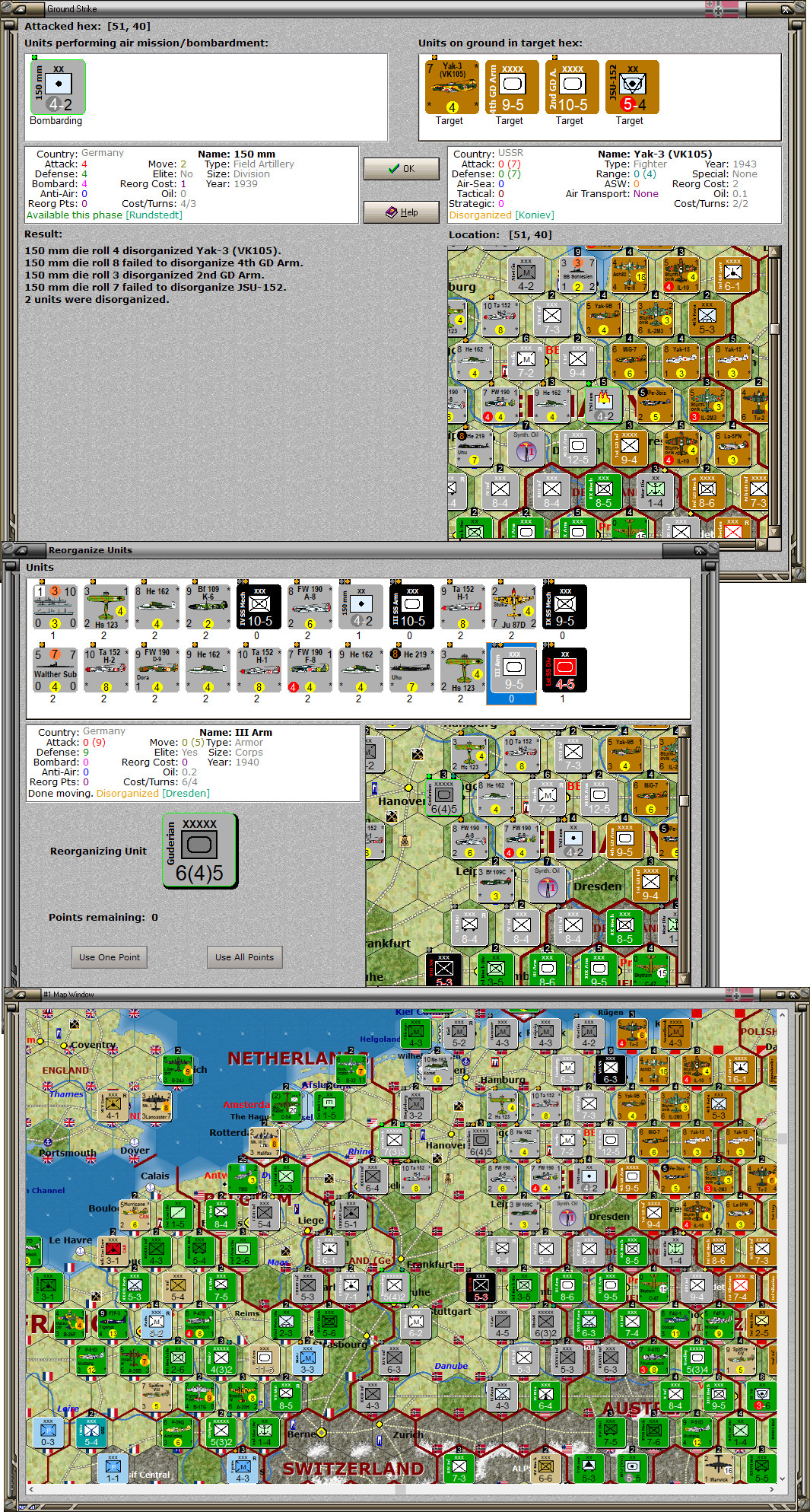
Task: Select the Walther Sub unit counter
Action: [55, 669]
